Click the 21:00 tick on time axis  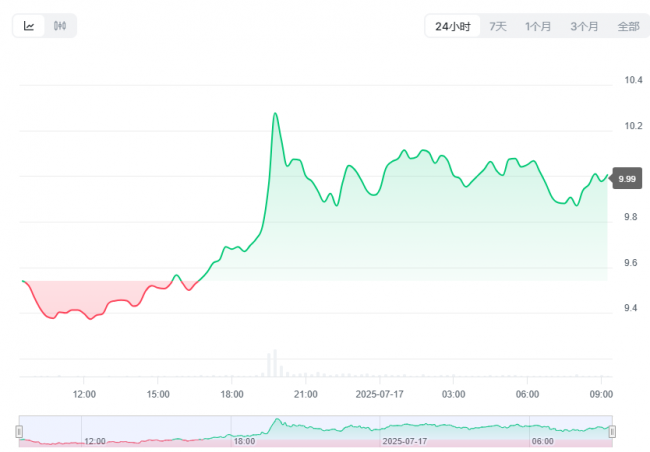click(x=306, y=394)
